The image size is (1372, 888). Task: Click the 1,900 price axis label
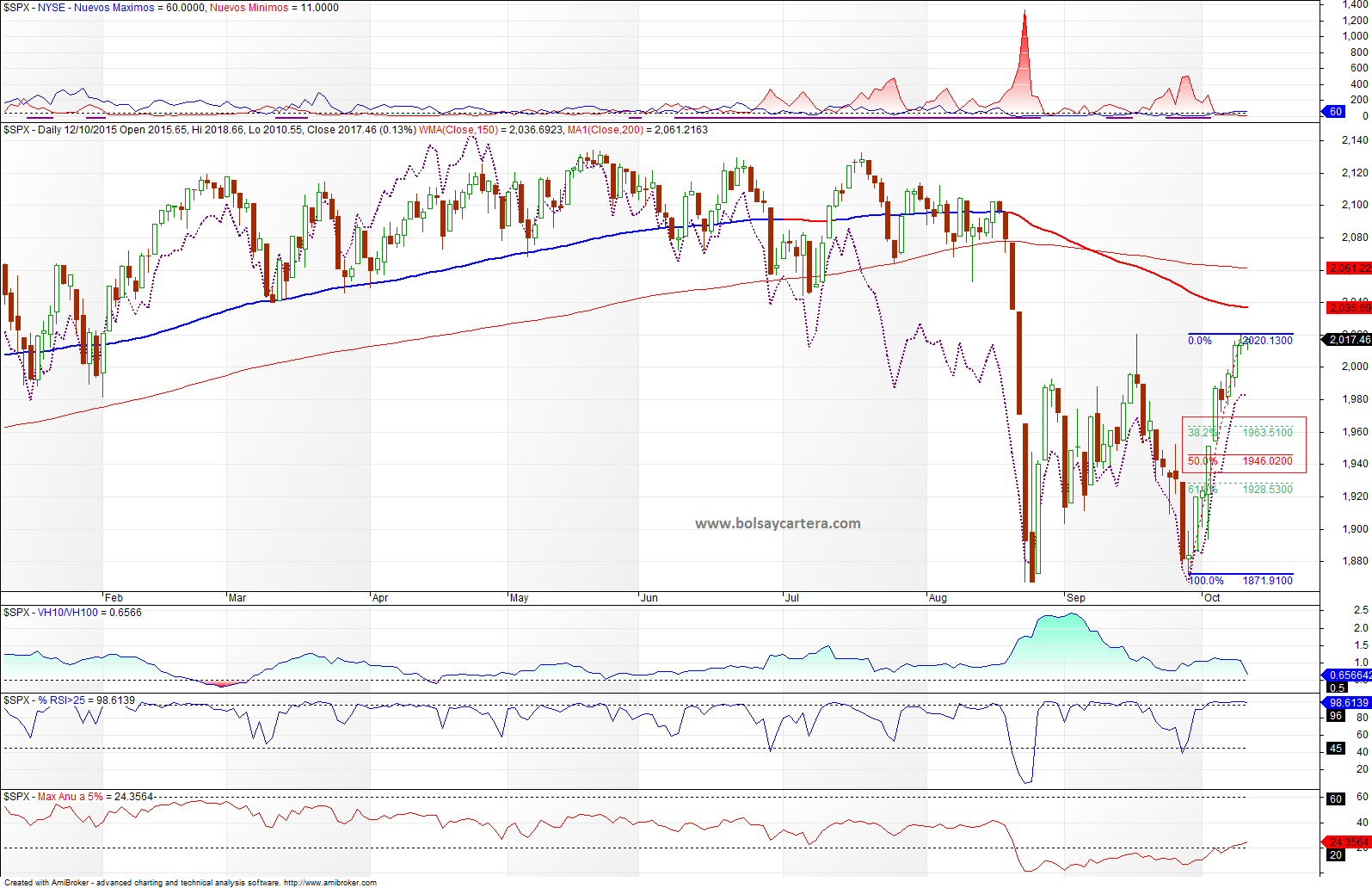point(1355,529)
